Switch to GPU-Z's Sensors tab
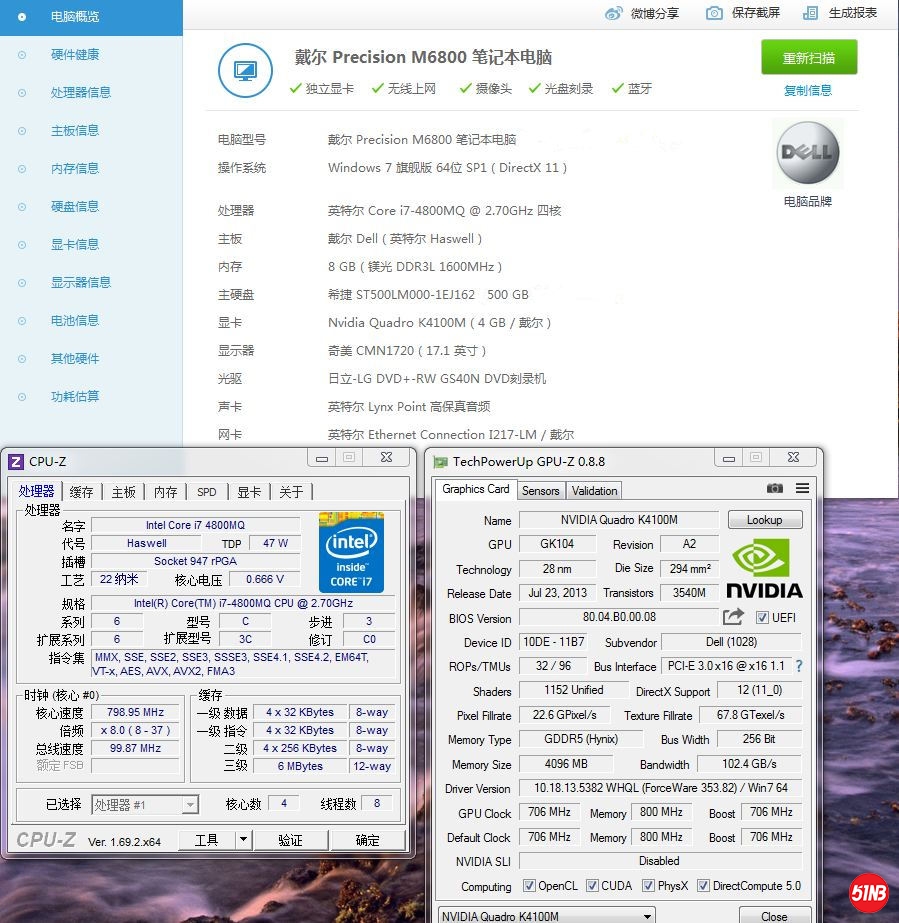Viewport: 899px width, 923px height. (540, 490)
